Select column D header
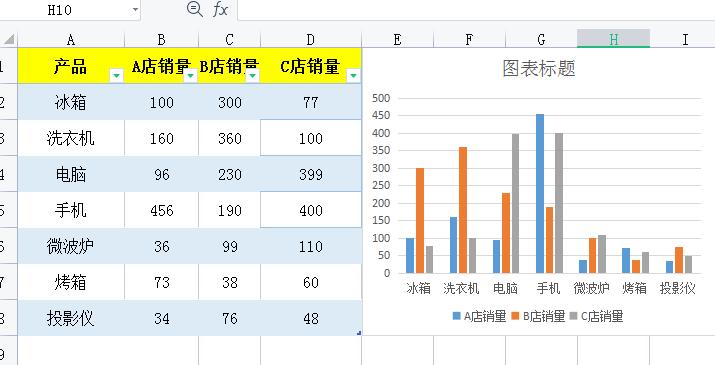The height and width of the screenshot is (365, 715). (311, 40)
